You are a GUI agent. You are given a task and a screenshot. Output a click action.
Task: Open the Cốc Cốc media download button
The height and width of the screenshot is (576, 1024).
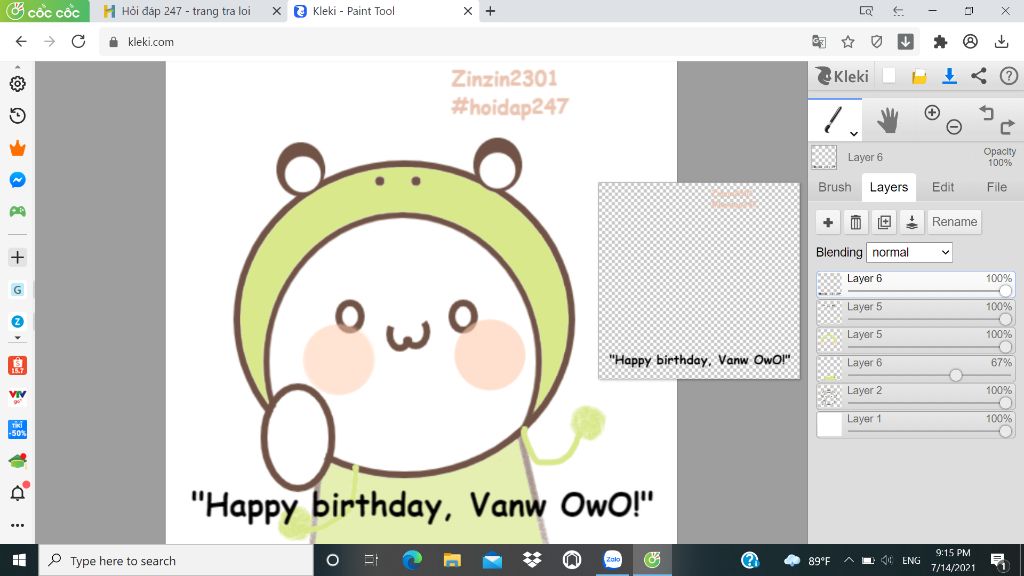[906, 42]
